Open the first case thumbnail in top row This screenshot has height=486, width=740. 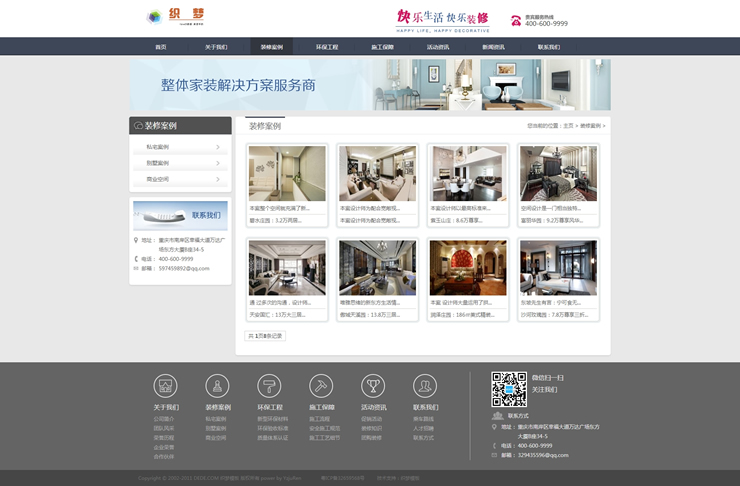click(x=287, y=174)
